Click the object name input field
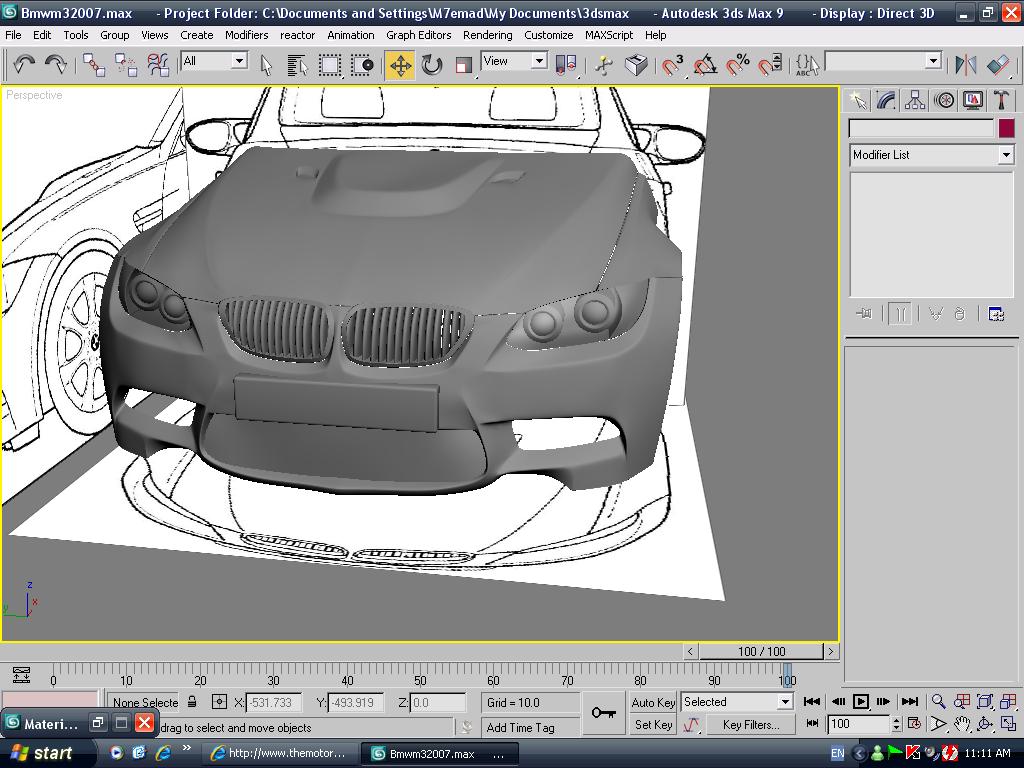The height and width of the screenshot is (768, 1024). point(921,128)
